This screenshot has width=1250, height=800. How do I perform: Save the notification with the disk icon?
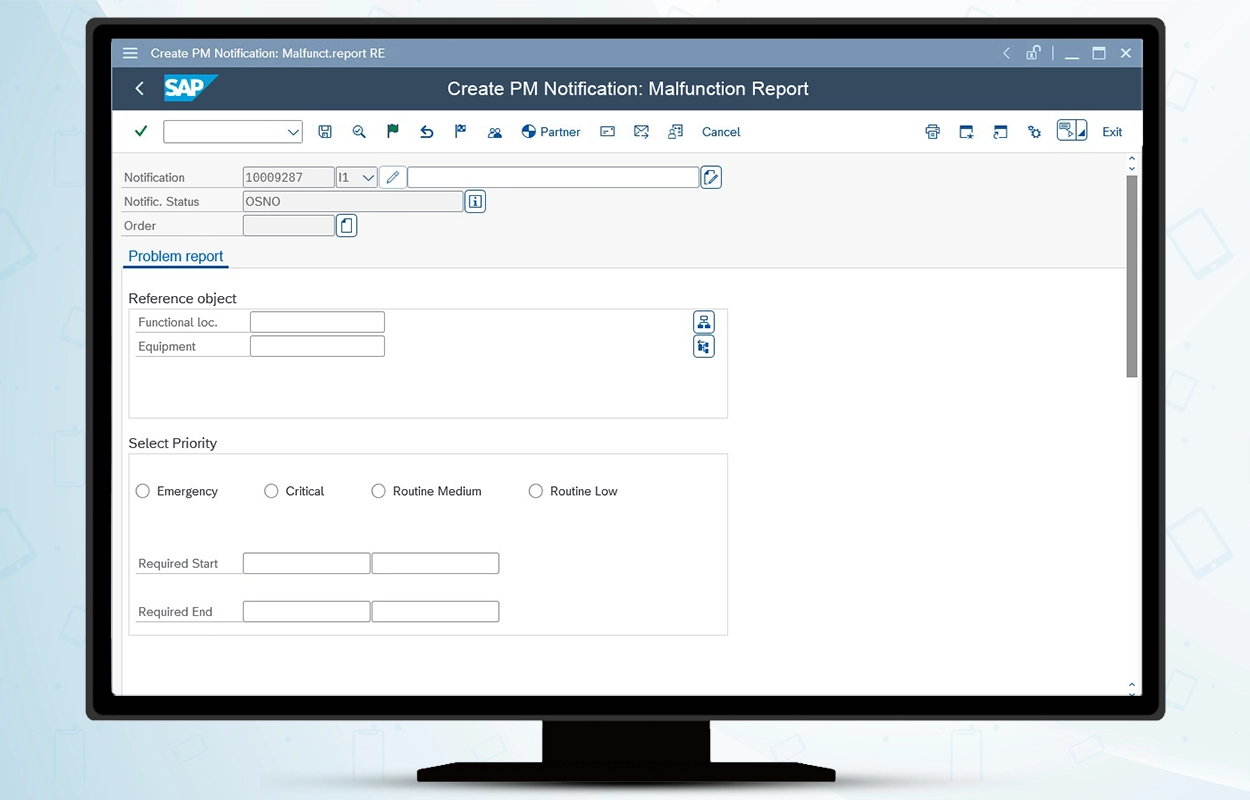[325, 132]
